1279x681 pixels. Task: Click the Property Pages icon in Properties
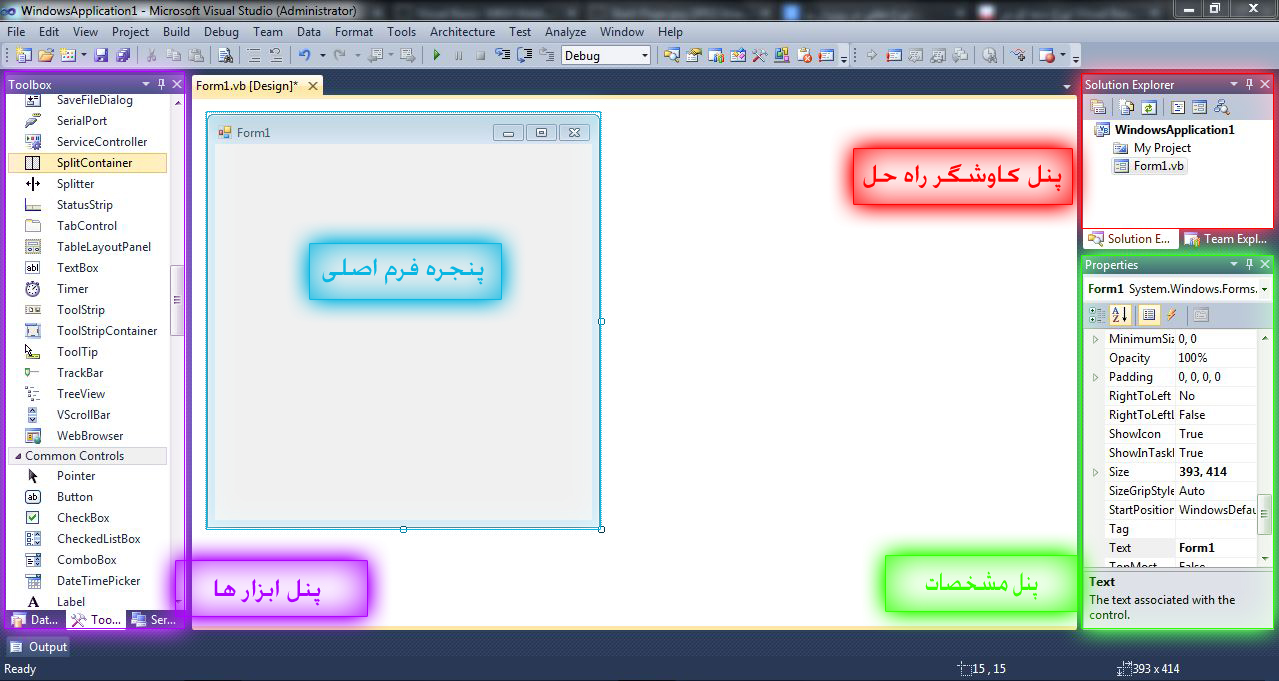[x=1201, y=315]
